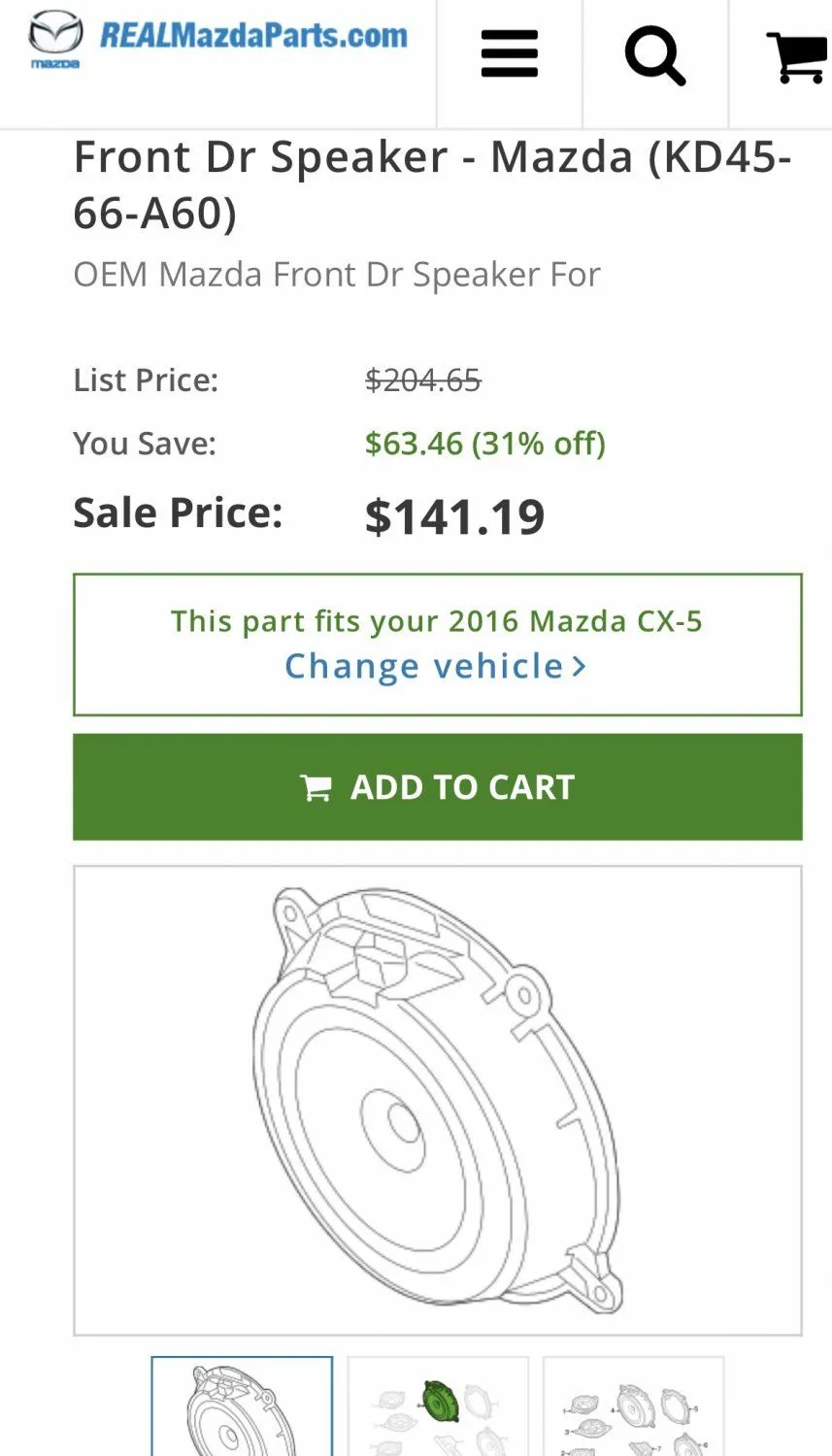Viewport: 832px width, 1456px height.
Task: Select the first speaker outline thumbnail
Action: (x=242, y=1407)
